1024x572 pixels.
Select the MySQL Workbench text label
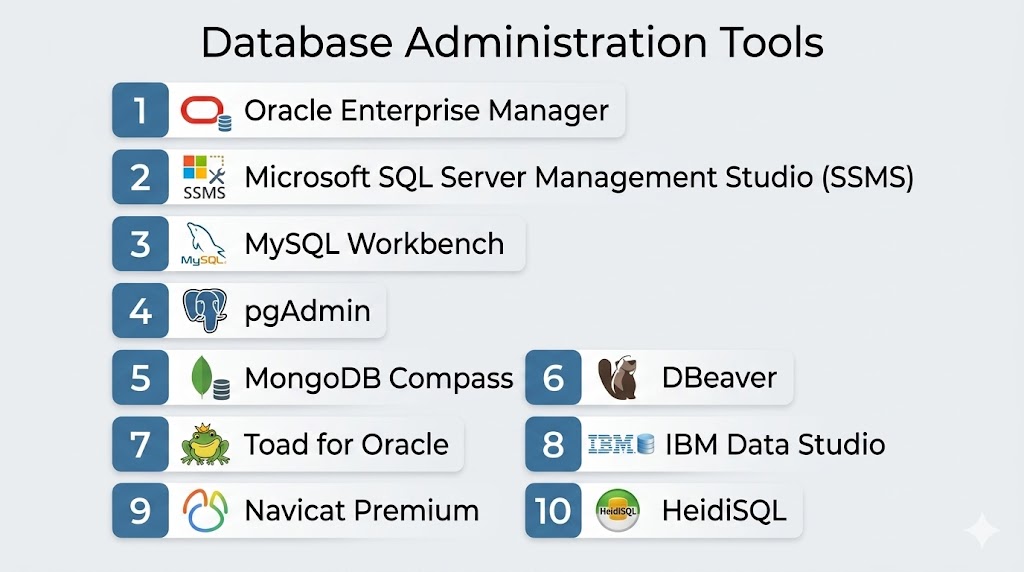click(x=374, y=244)
